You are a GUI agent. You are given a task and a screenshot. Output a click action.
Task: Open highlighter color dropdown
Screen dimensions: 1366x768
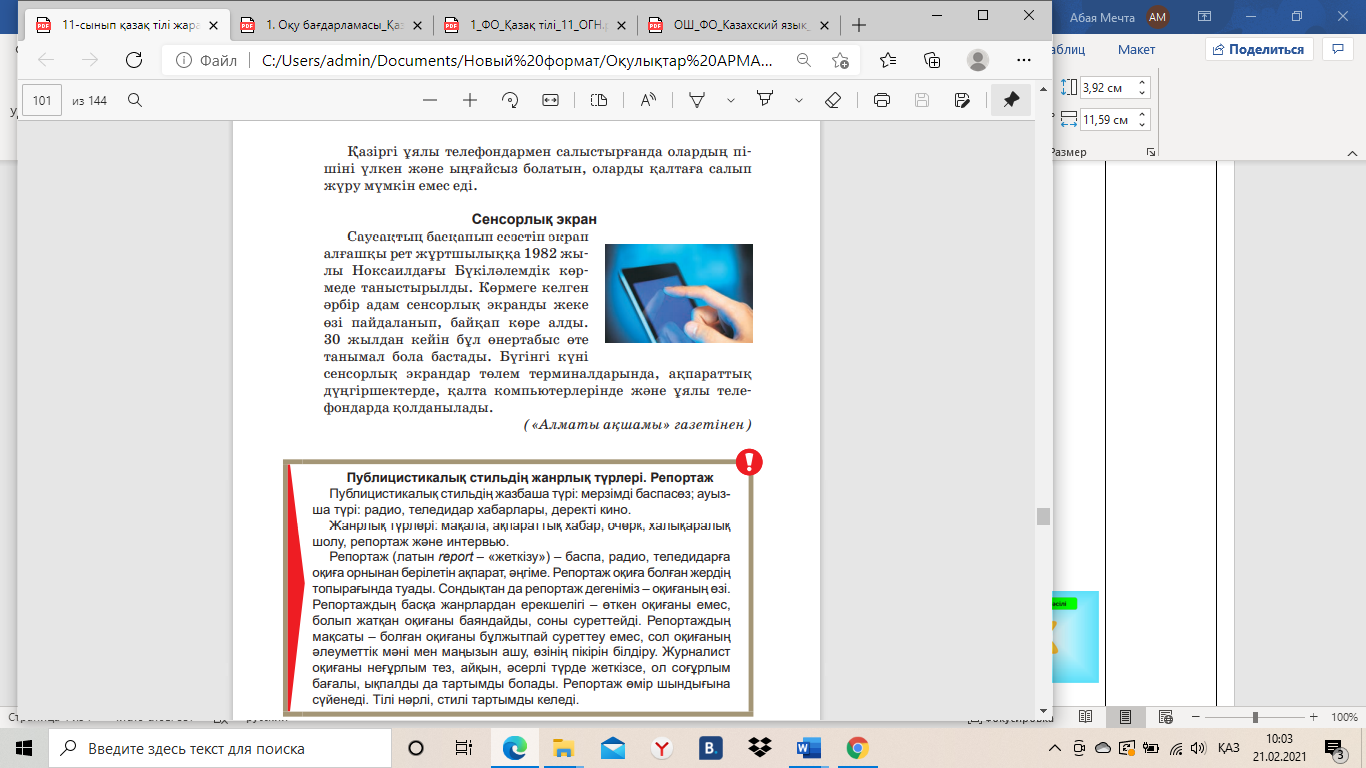798,100
